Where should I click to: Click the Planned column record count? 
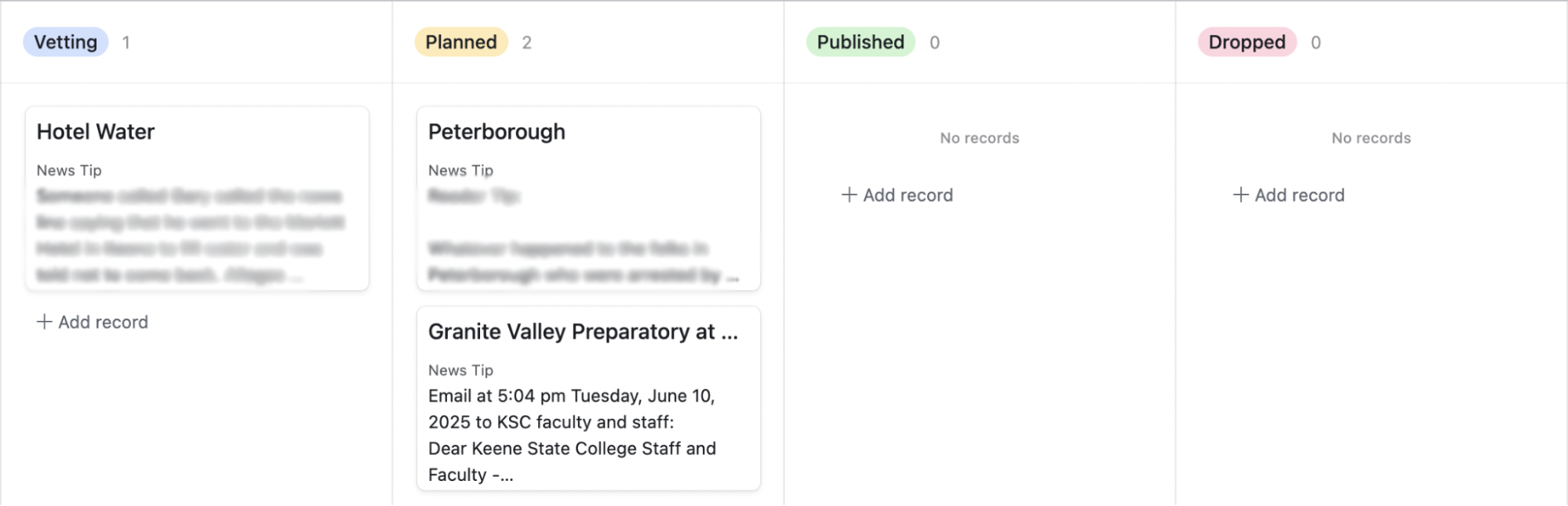(x=527, y=42)
